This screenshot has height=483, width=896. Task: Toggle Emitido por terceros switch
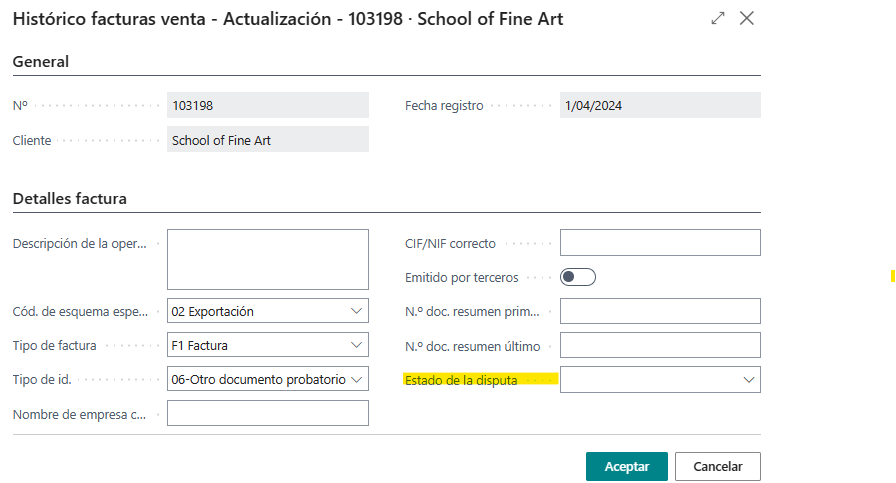pyautogui.click(x=578, y=277)
